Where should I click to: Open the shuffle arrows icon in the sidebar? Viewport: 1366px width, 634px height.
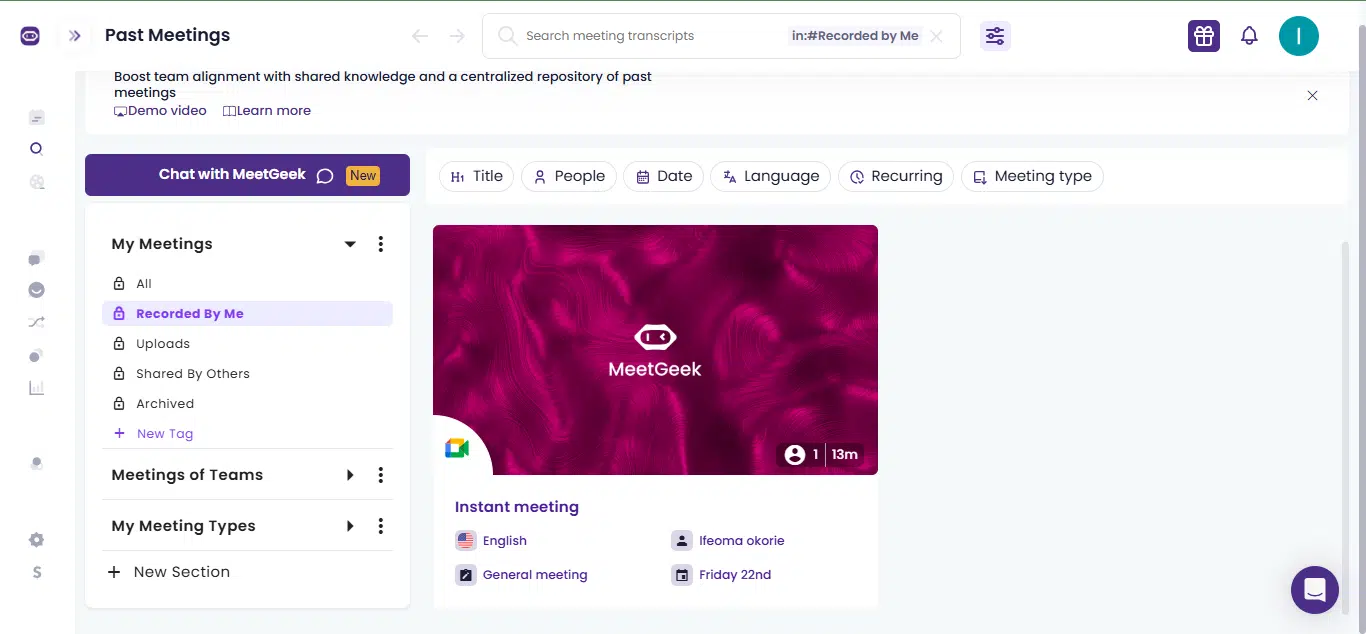tap(37, 323)
